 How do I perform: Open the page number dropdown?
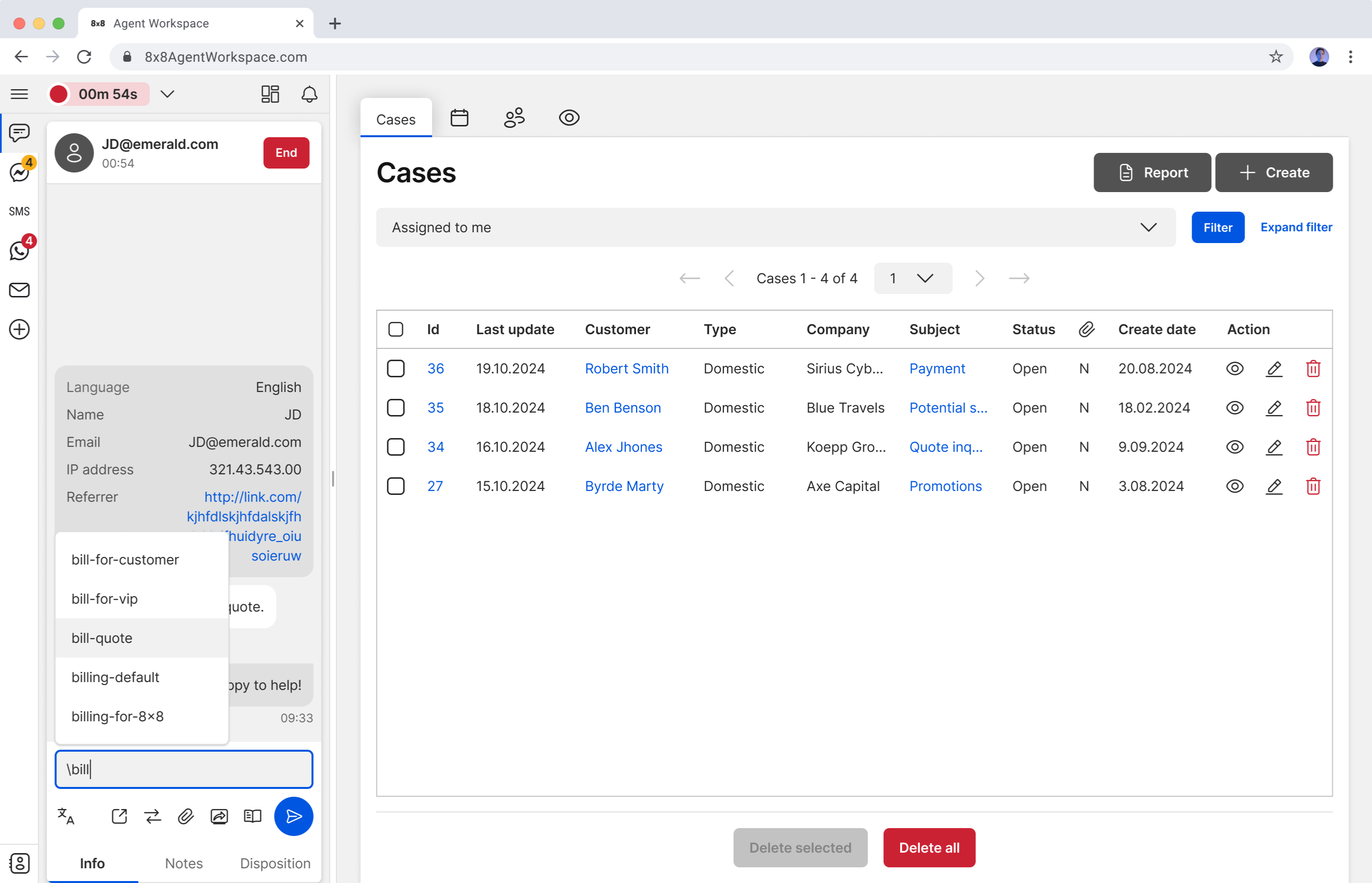pyautogui.click(x=912, y=279)
